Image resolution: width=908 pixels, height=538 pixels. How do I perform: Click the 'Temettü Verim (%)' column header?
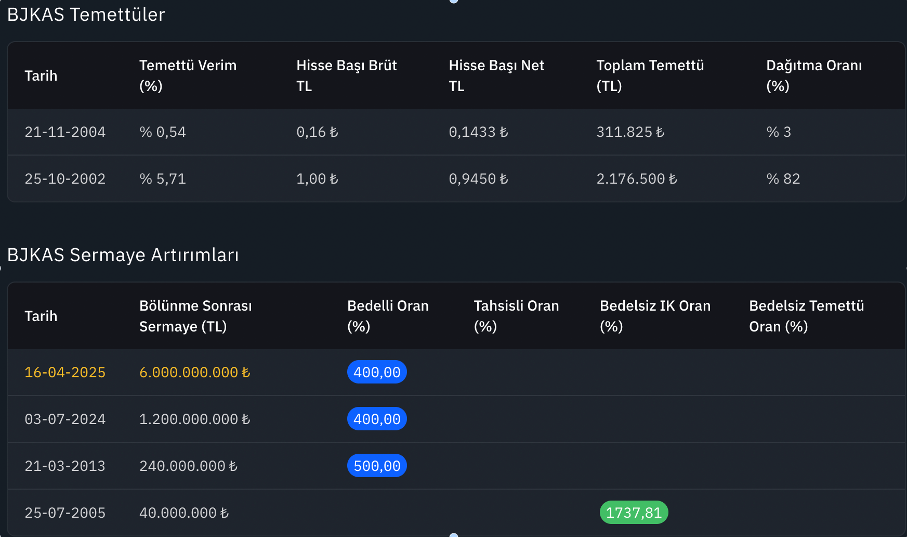tap(188, 76)
